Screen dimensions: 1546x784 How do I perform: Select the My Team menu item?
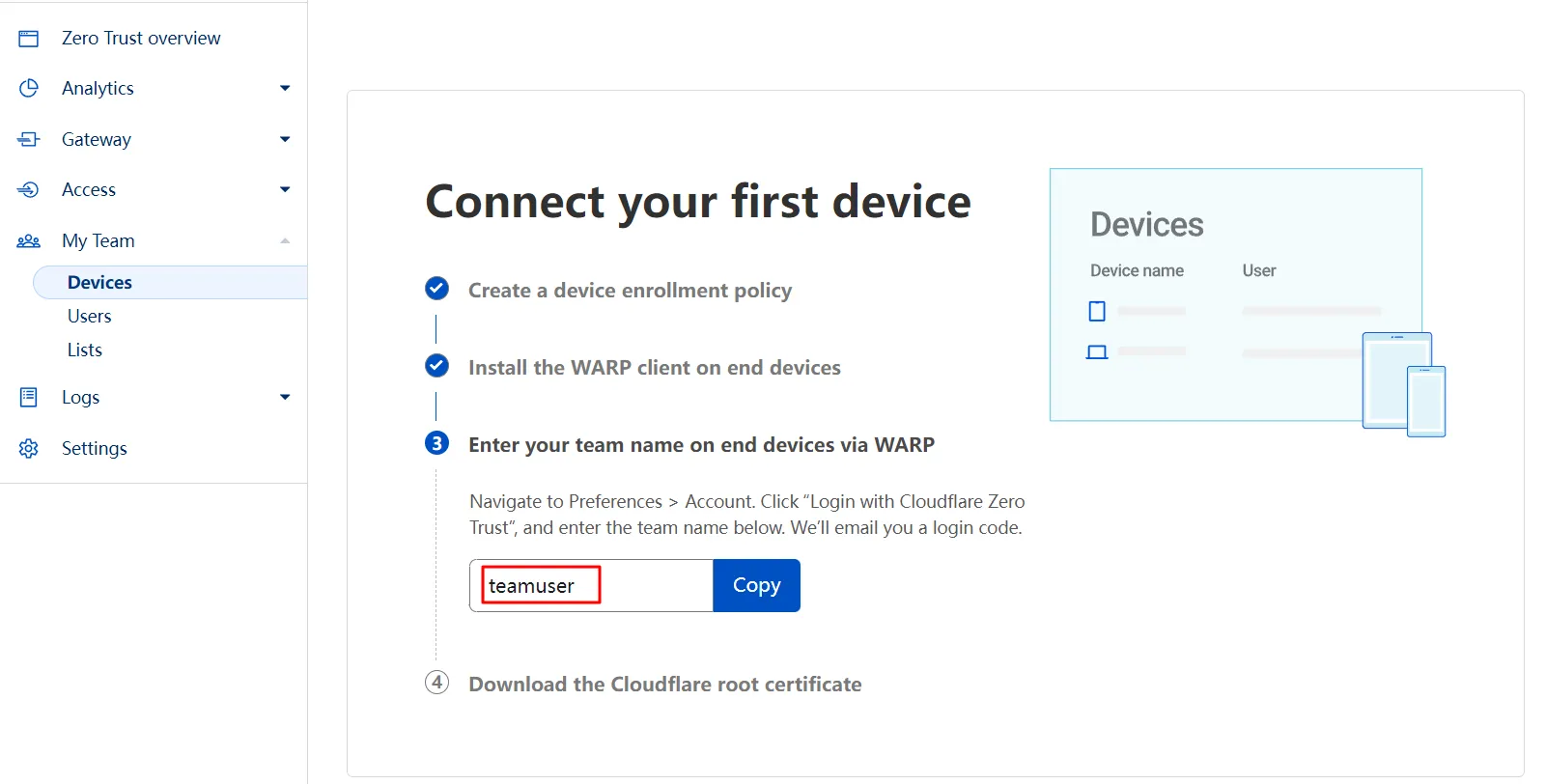(98, 240)
